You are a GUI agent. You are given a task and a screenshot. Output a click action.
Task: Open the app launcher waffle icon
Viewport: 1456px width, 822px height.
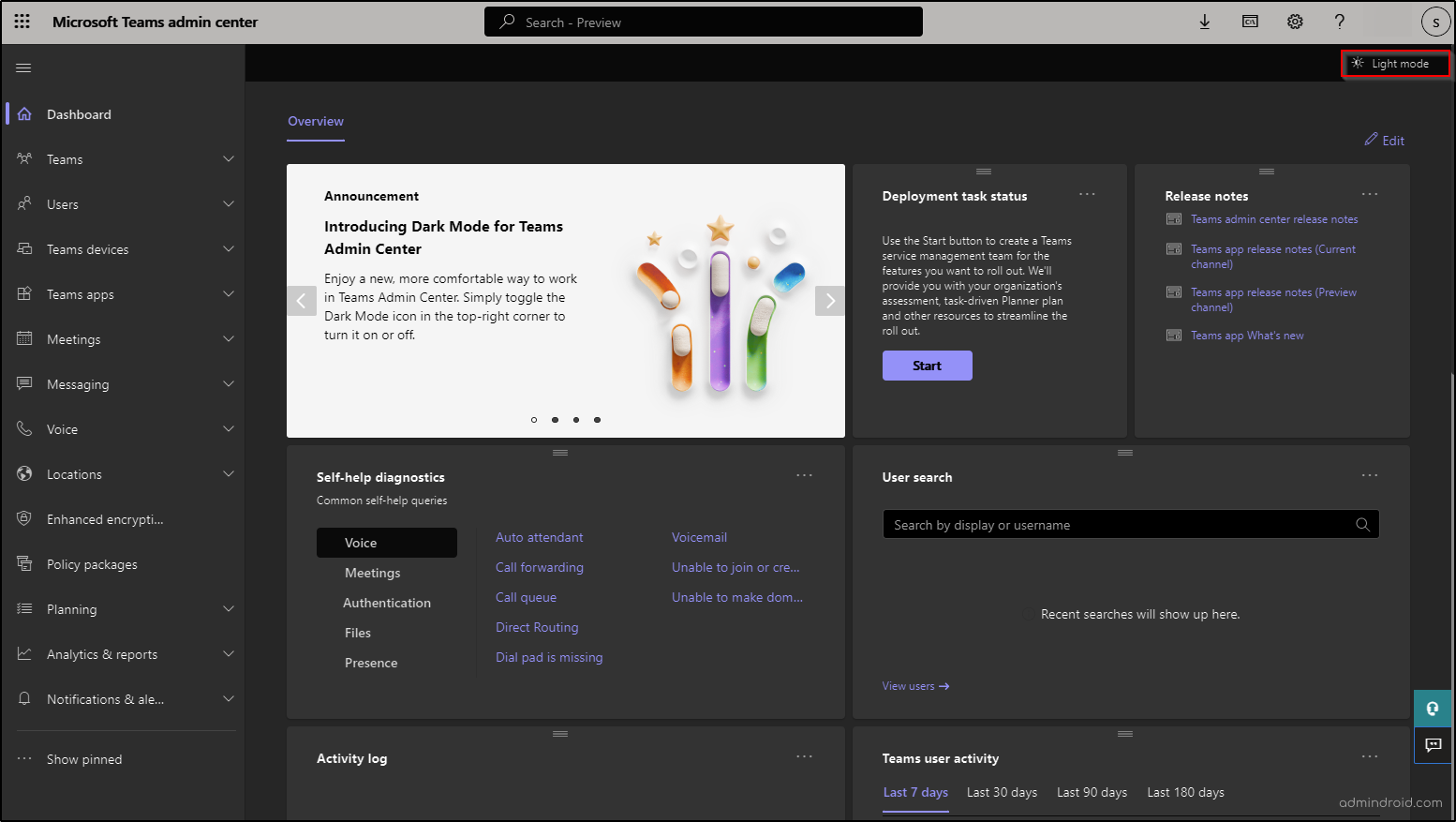(22, 21)
